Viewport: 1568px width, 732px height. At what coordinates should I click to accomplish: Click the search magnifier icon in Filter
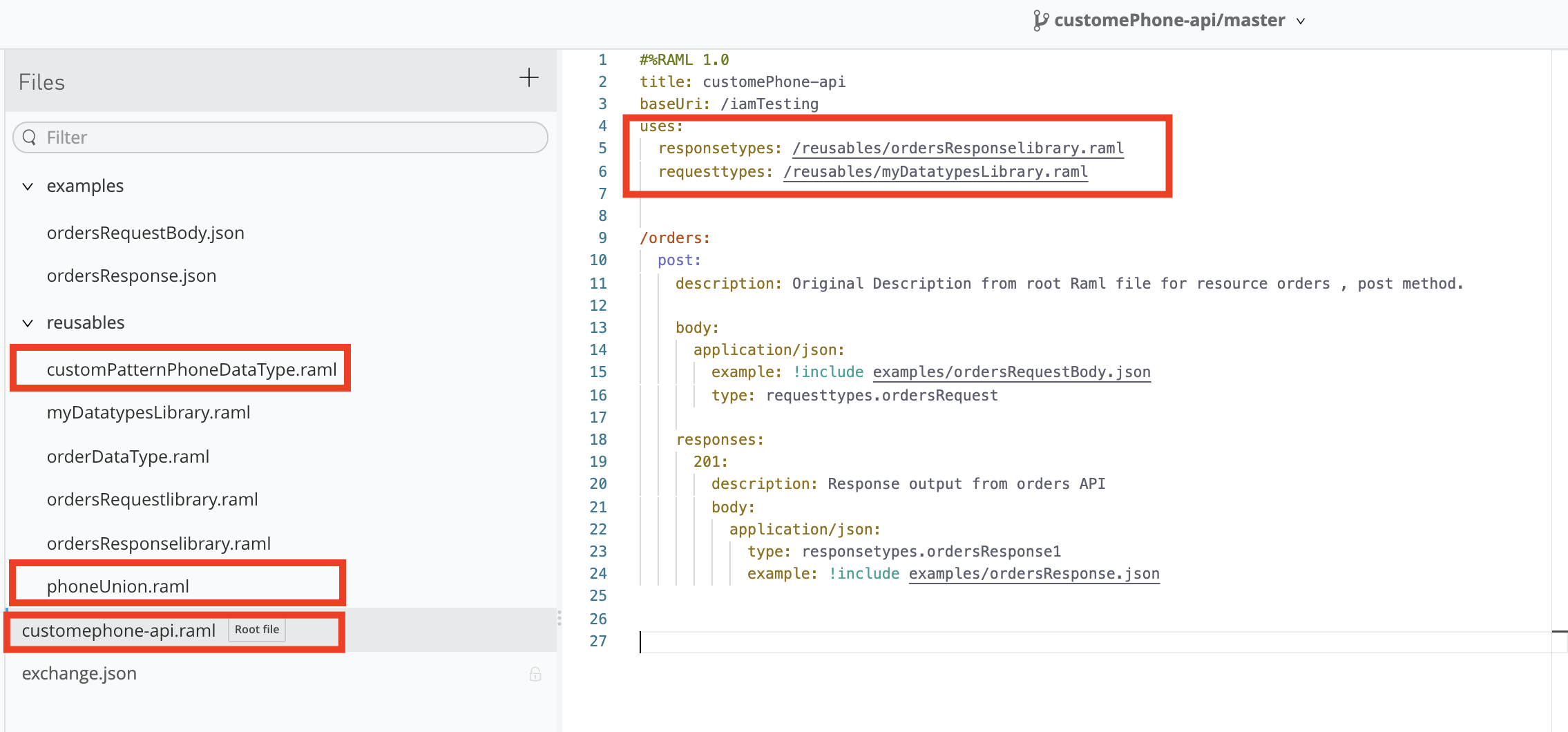[30, 137]
